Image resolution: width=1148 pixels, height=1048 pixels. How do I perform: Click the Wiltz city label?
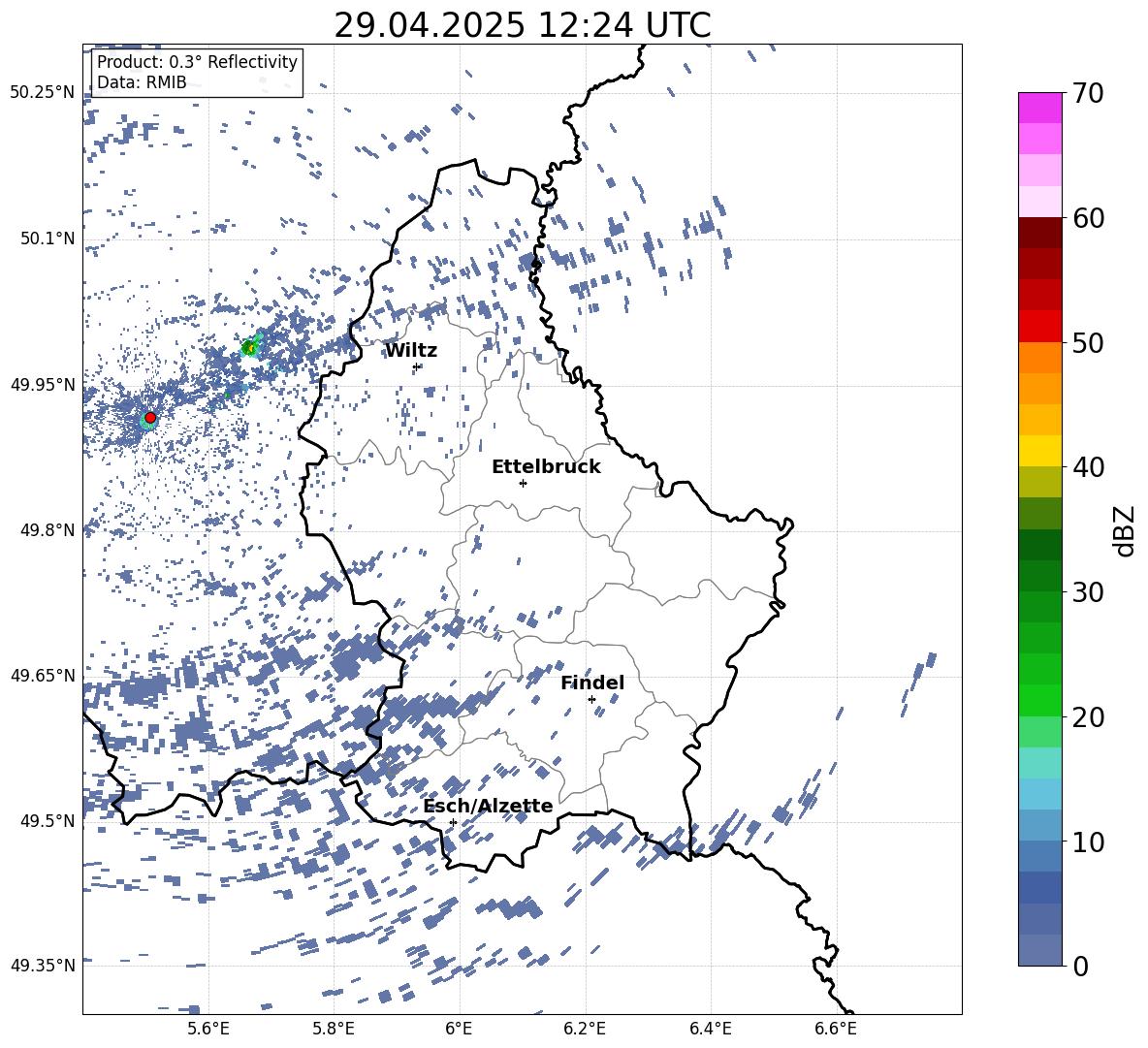coord(411,351)
